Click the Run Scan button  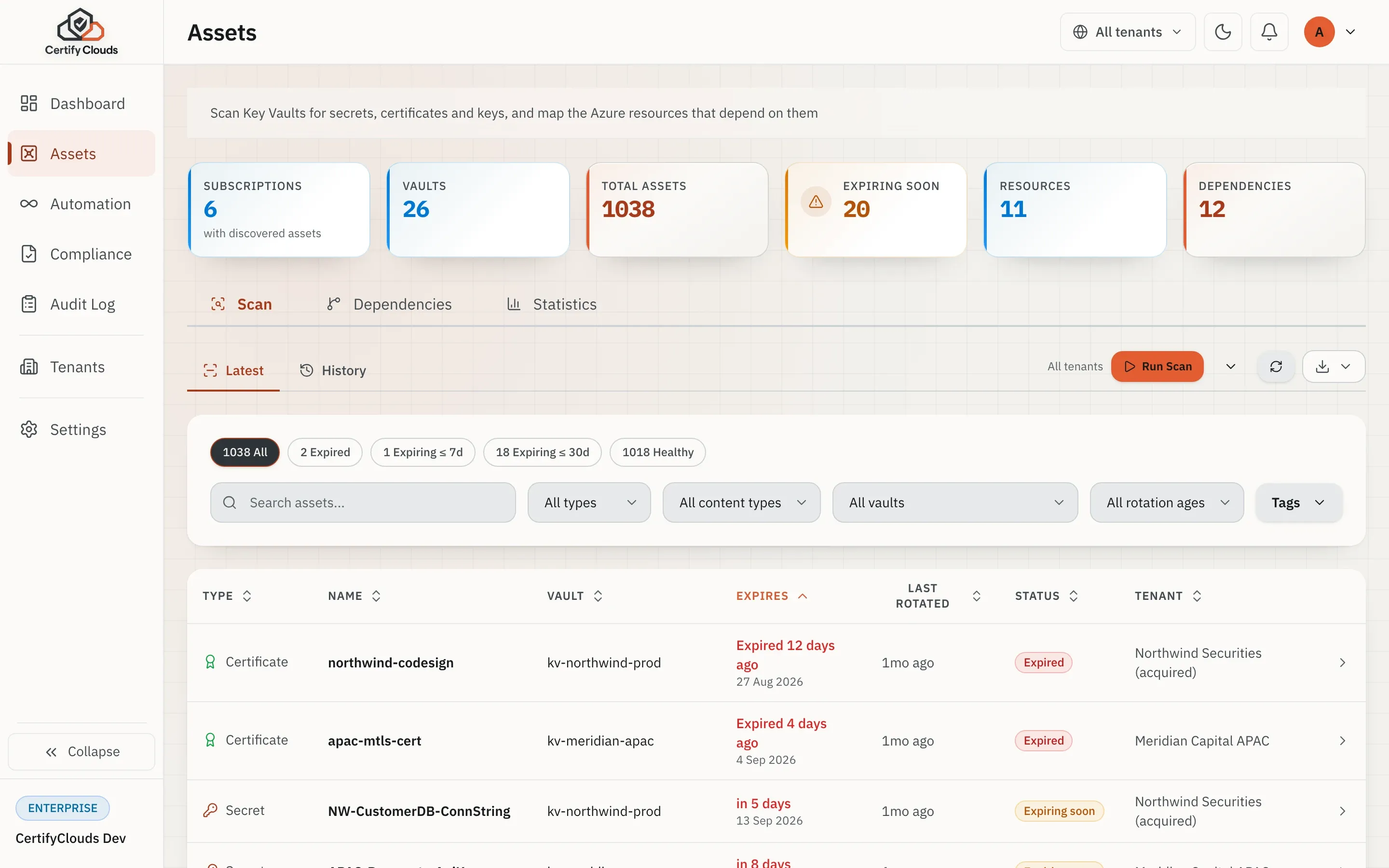coord(1157,366)
